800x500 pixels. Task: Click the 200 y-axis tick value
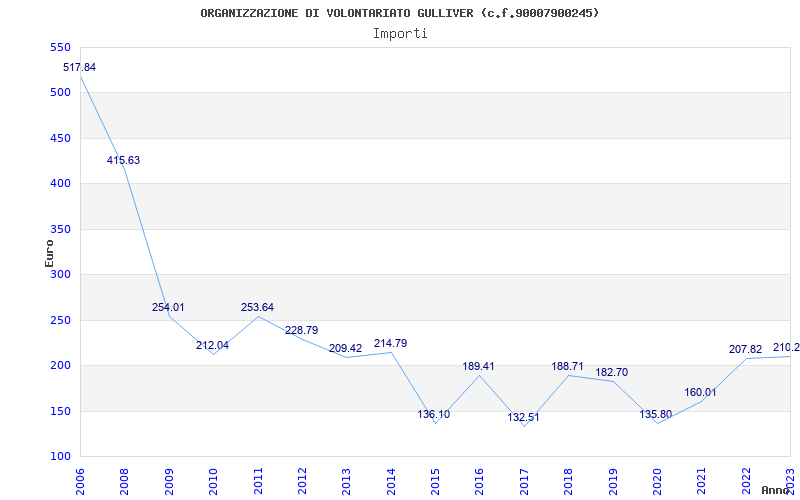tap(60, 366)
